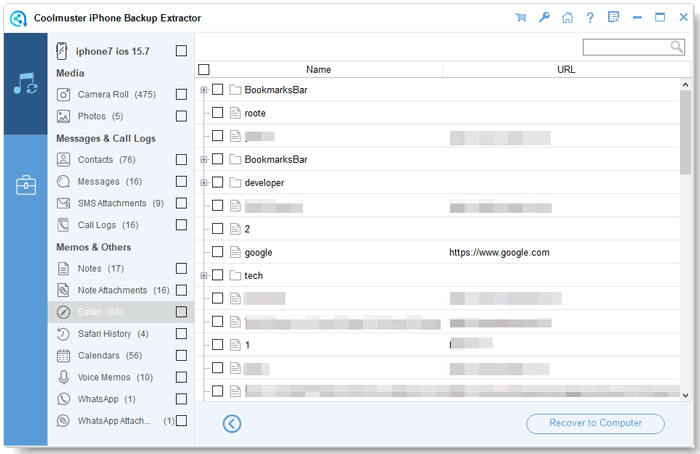
Task: Click the WhatsApp Attach... icon
Action: (x=63, y=421)
